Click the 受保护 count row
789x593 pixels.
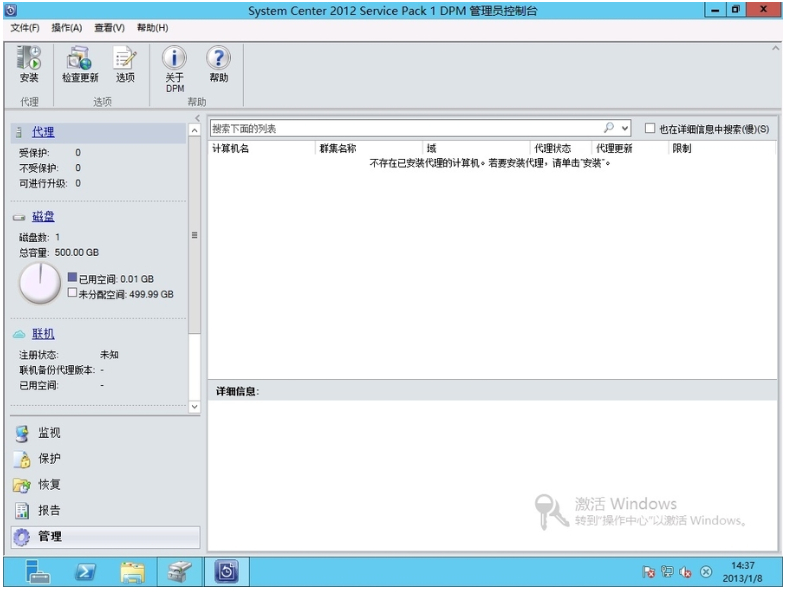(x=50, y=153)
